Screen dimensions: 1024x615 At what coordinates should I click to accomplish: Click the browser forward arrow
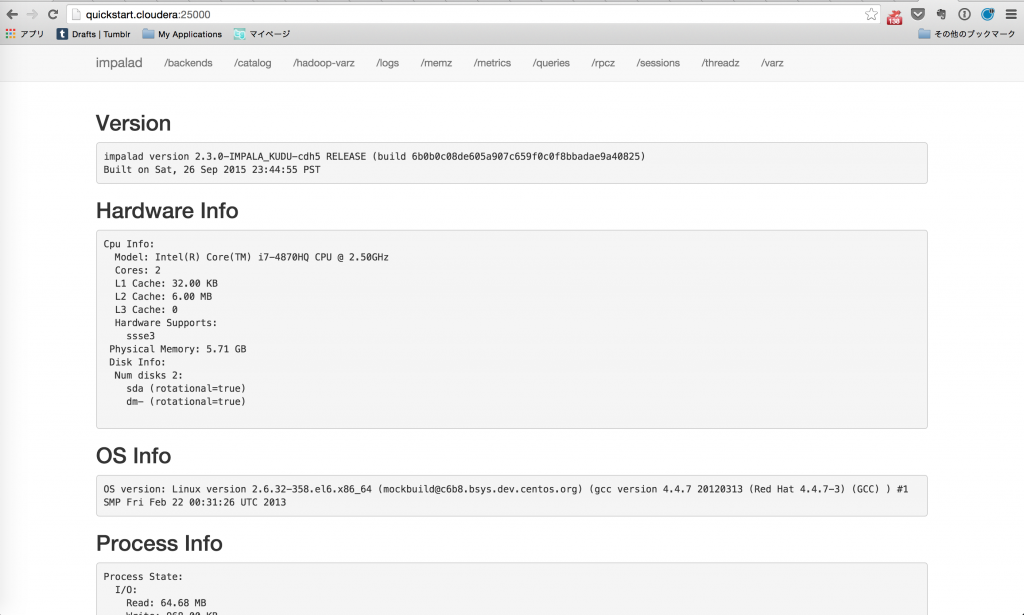click(32, 14)
